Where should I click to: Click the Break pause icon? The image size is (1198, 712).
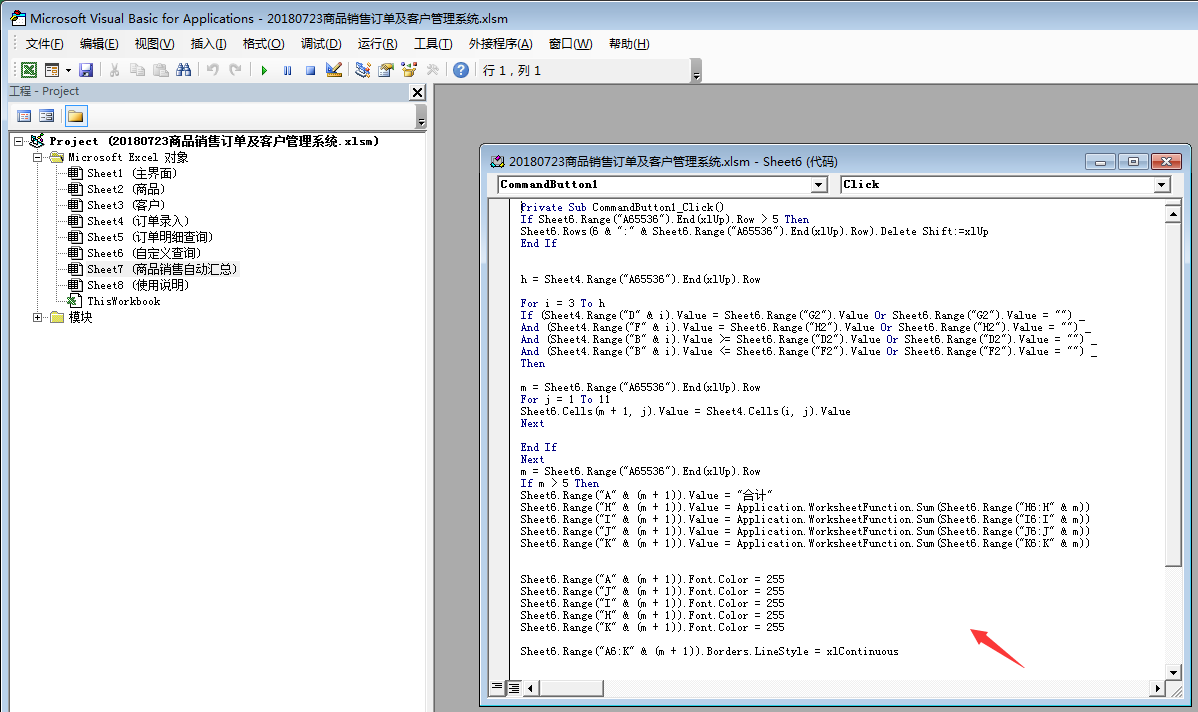coord(287,70)
